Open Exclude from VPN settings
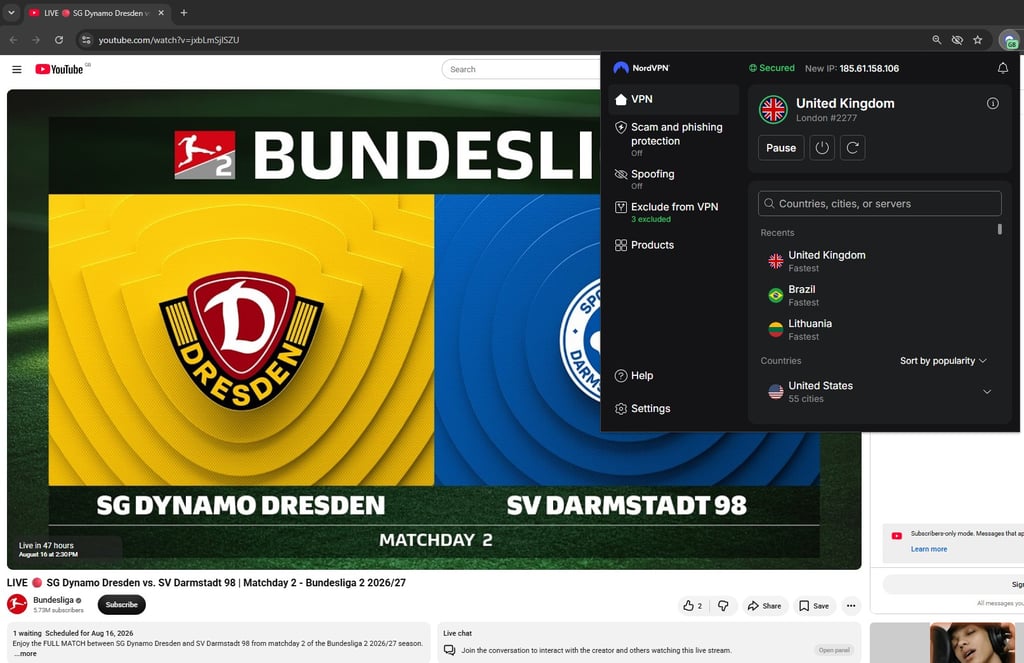Screen dimensions: 1024x663 [673, 212]
